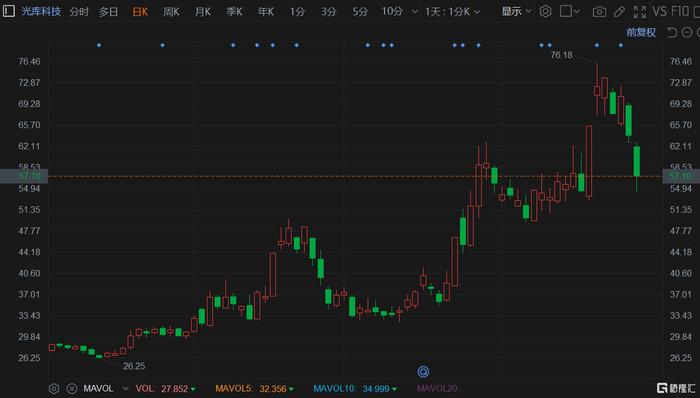The image size is (700, 398).
Task: Toggle MAVOL5 32.356 legend
Action: 254,389
